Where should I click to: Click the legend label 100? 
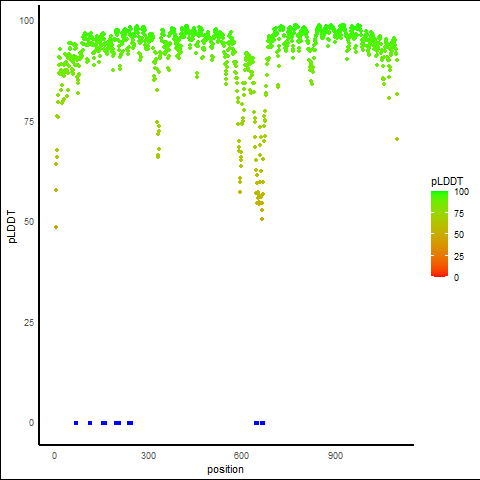[x=461, y=192]
